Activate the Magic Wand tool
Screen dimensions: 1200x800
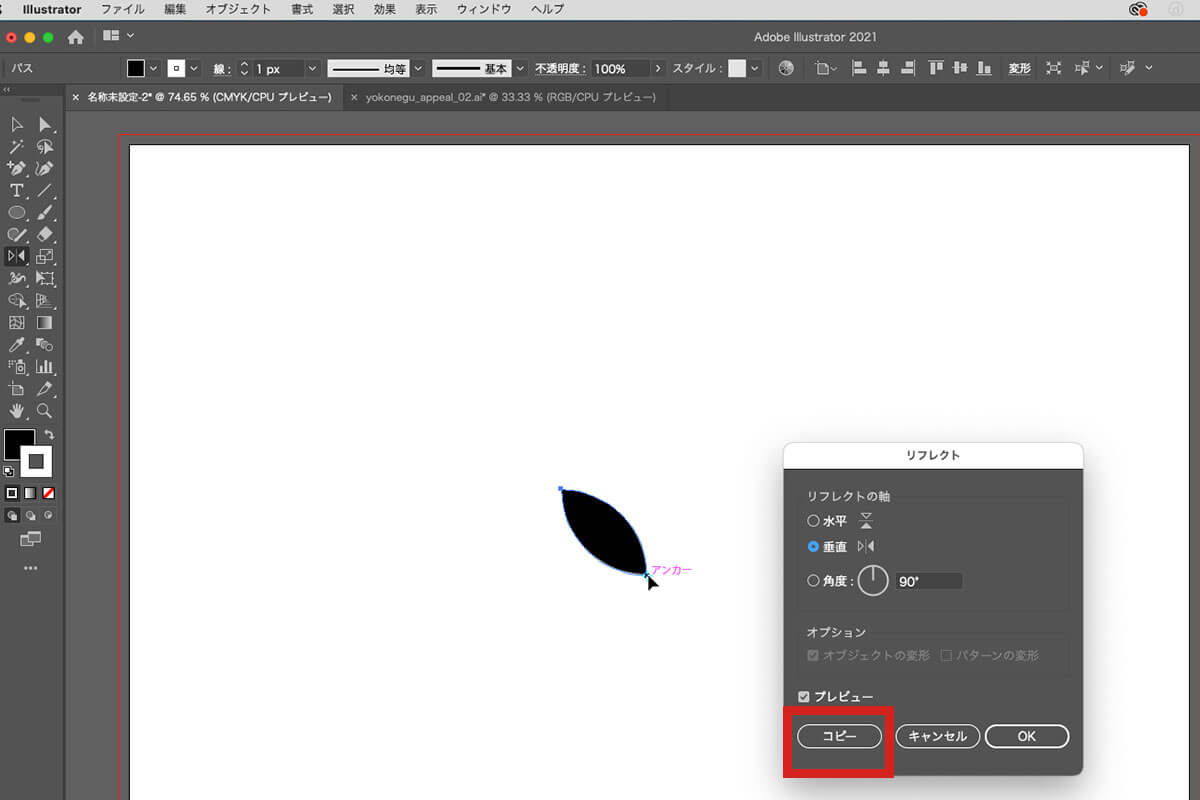(17, 147)
